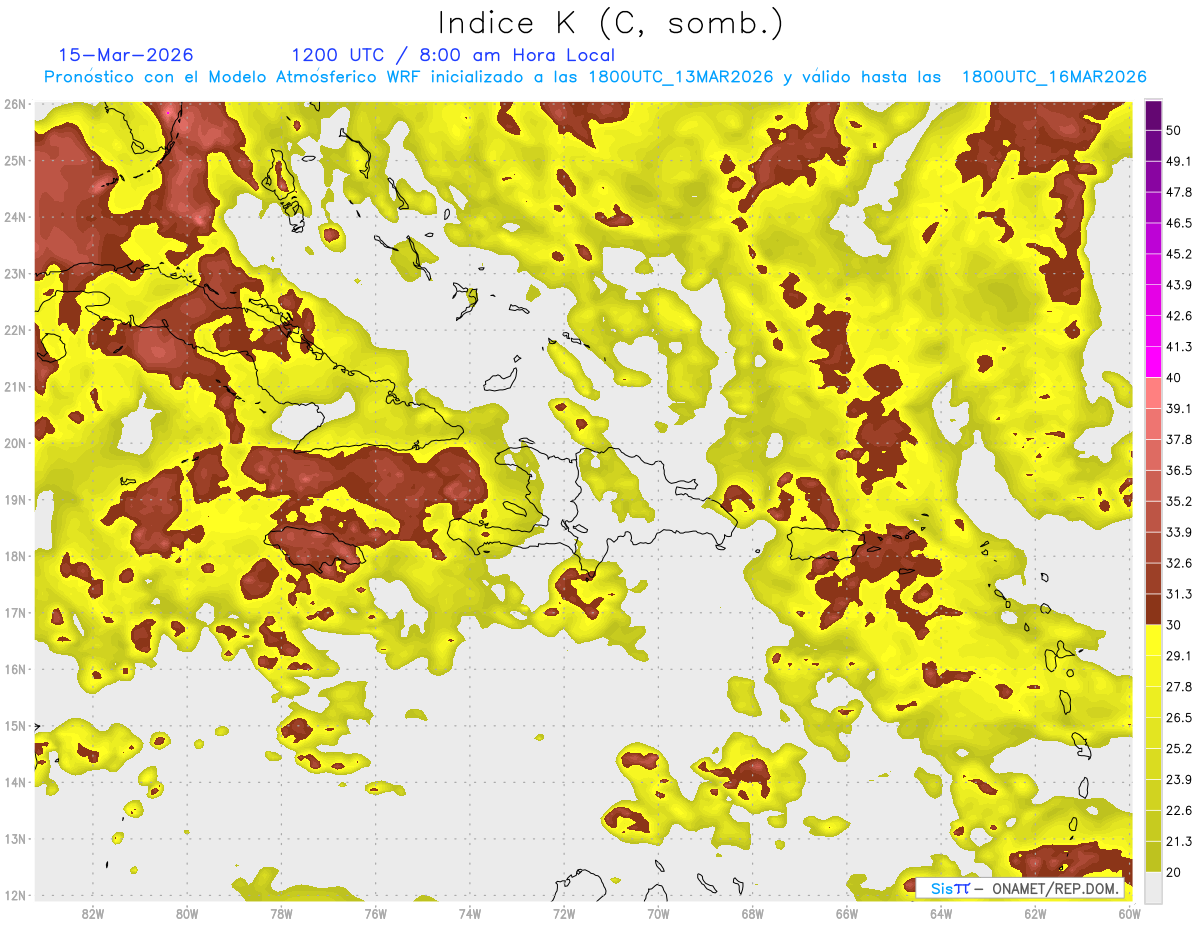Click the colorbar value "31.3"
This screenshot has width=1200, height=927.
click(1178, 594)
